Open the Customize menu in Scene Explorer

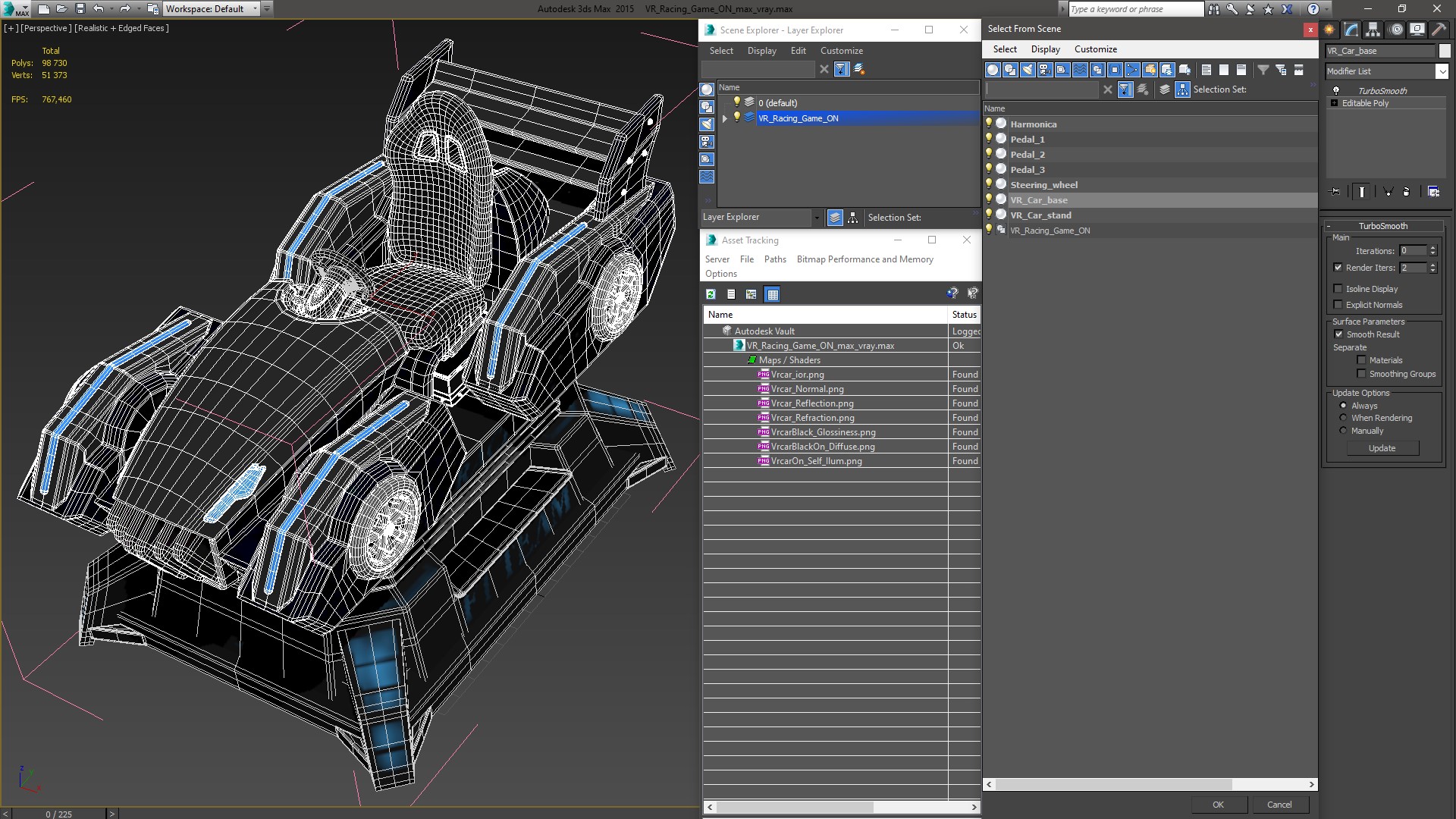[x=841, y=51]
